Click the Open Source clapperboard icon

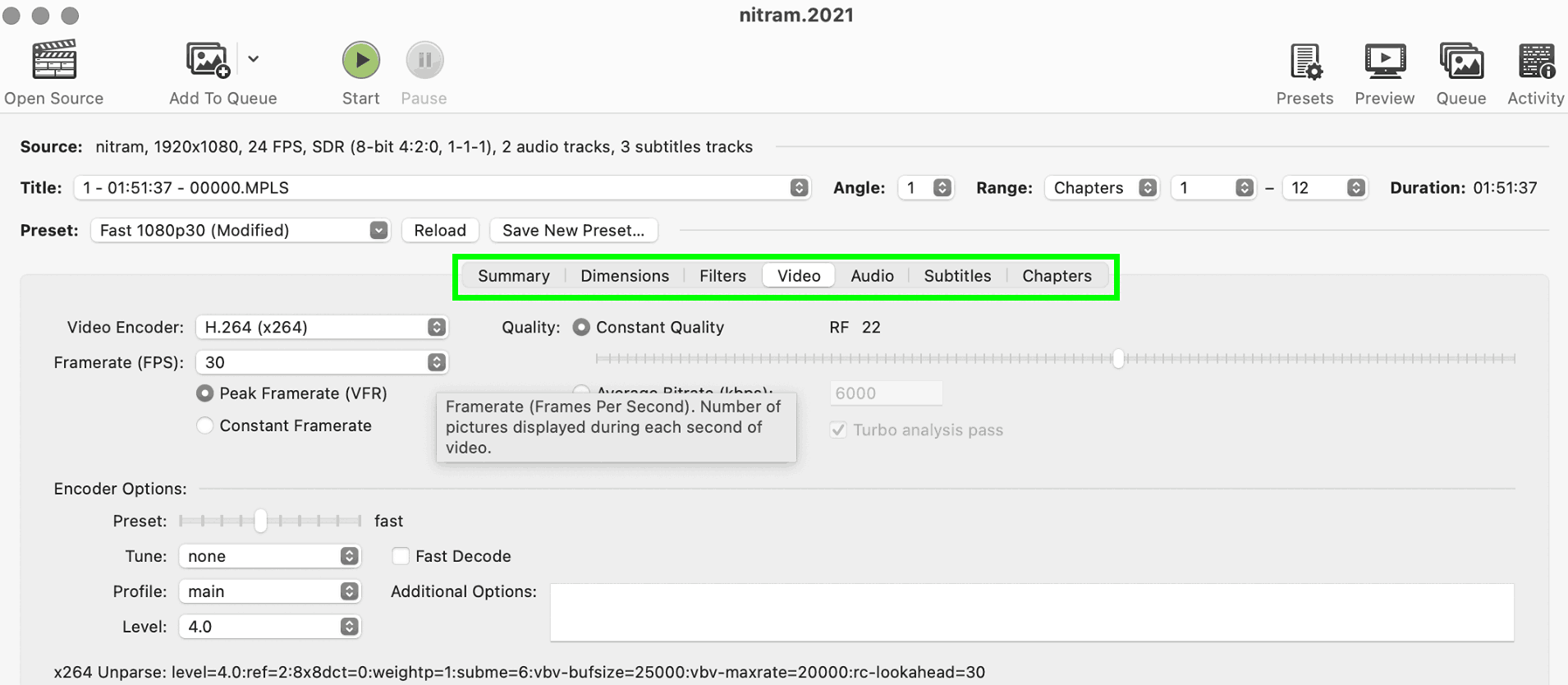[54, 60]
